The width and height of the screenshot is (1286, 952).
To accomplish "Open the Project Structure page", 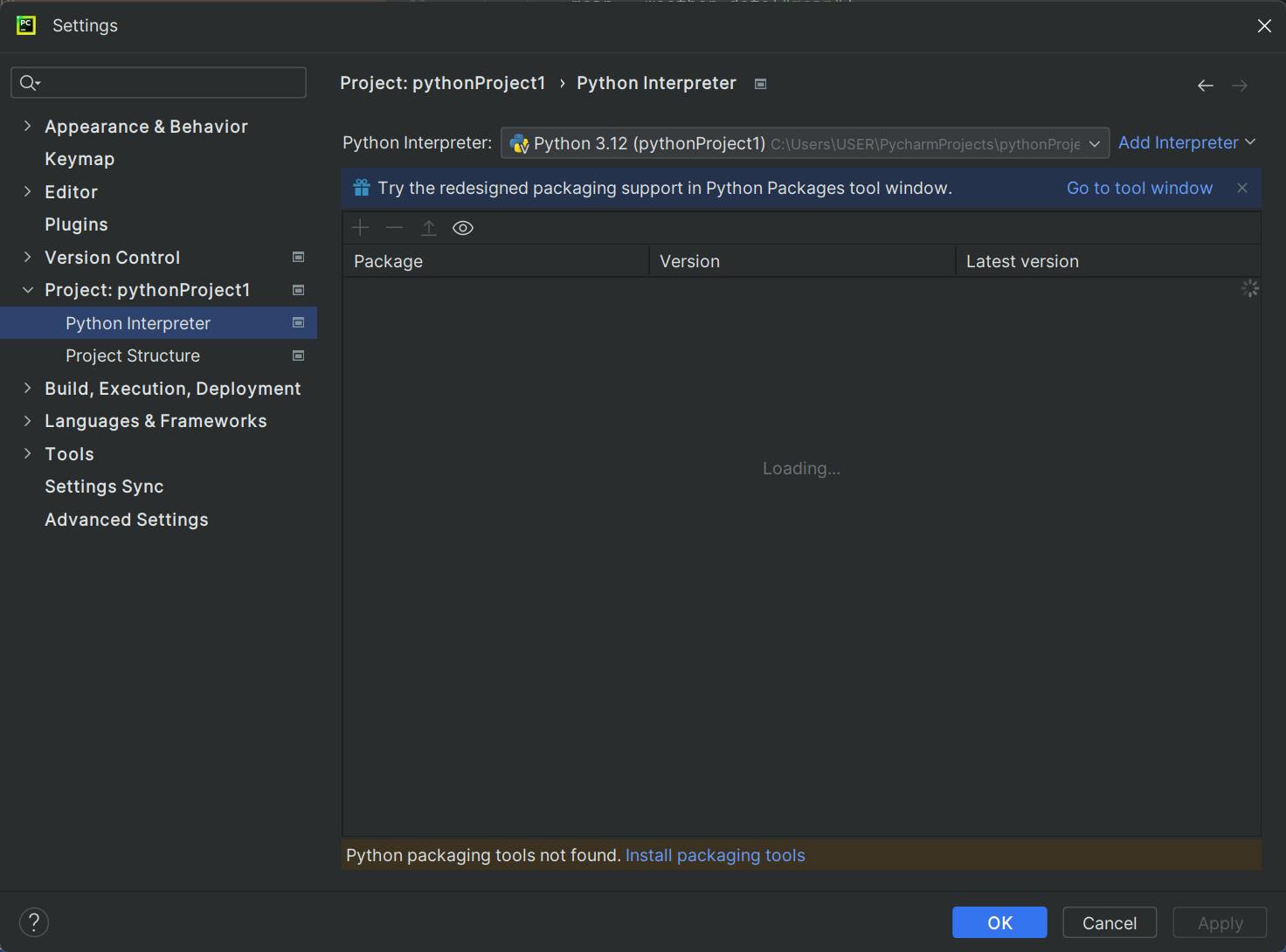I will [133, 355].
